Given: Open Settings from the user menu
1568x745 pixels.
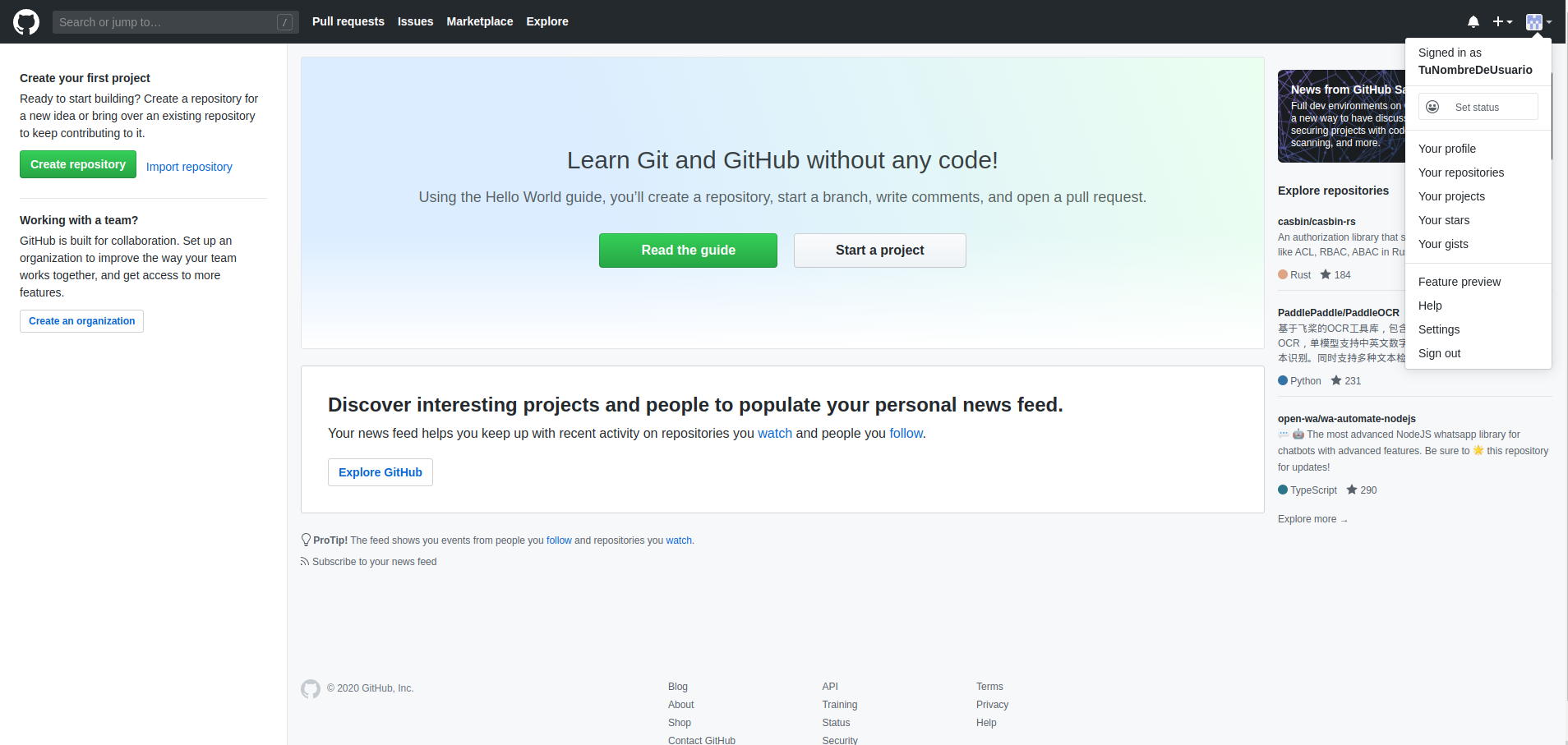Looking at the screenshot, I should (x=1478, y=329).
